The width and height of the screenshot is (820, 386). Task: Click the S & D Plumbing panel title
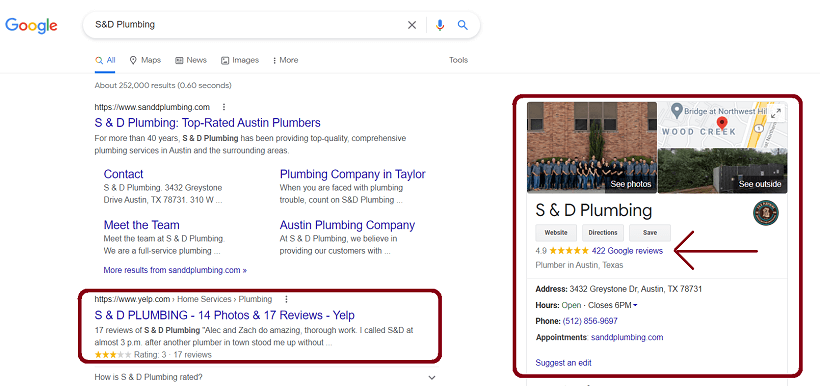(594, 210)
